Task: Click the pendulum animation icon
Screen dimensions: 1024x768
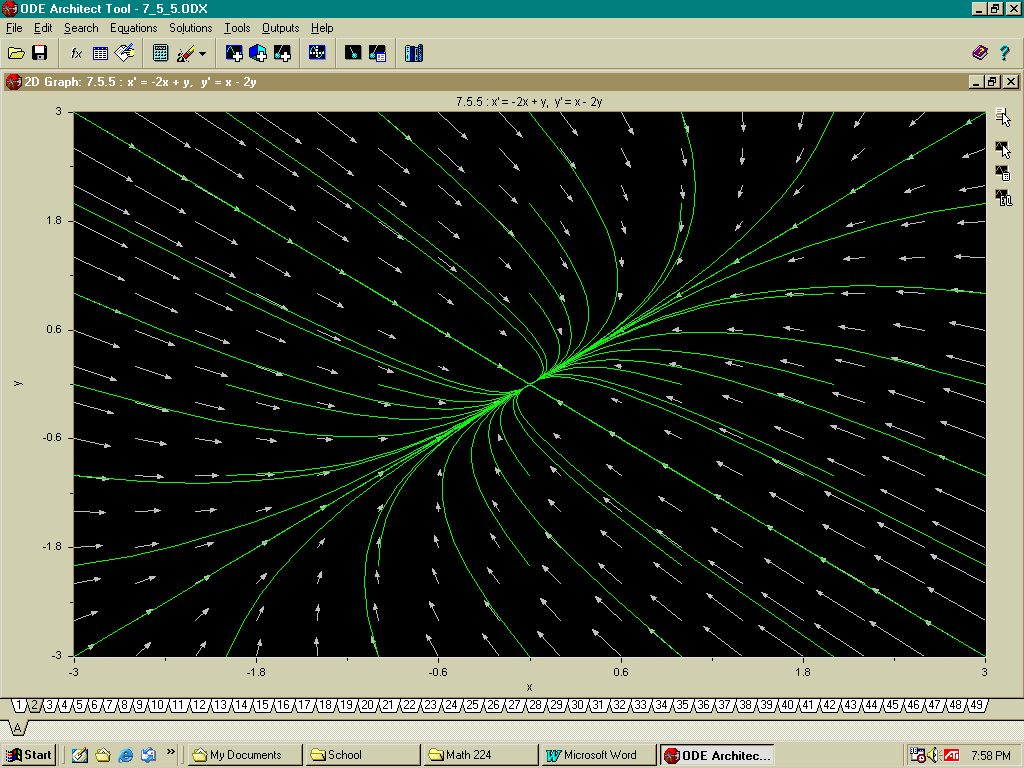Action: point(353,53)
